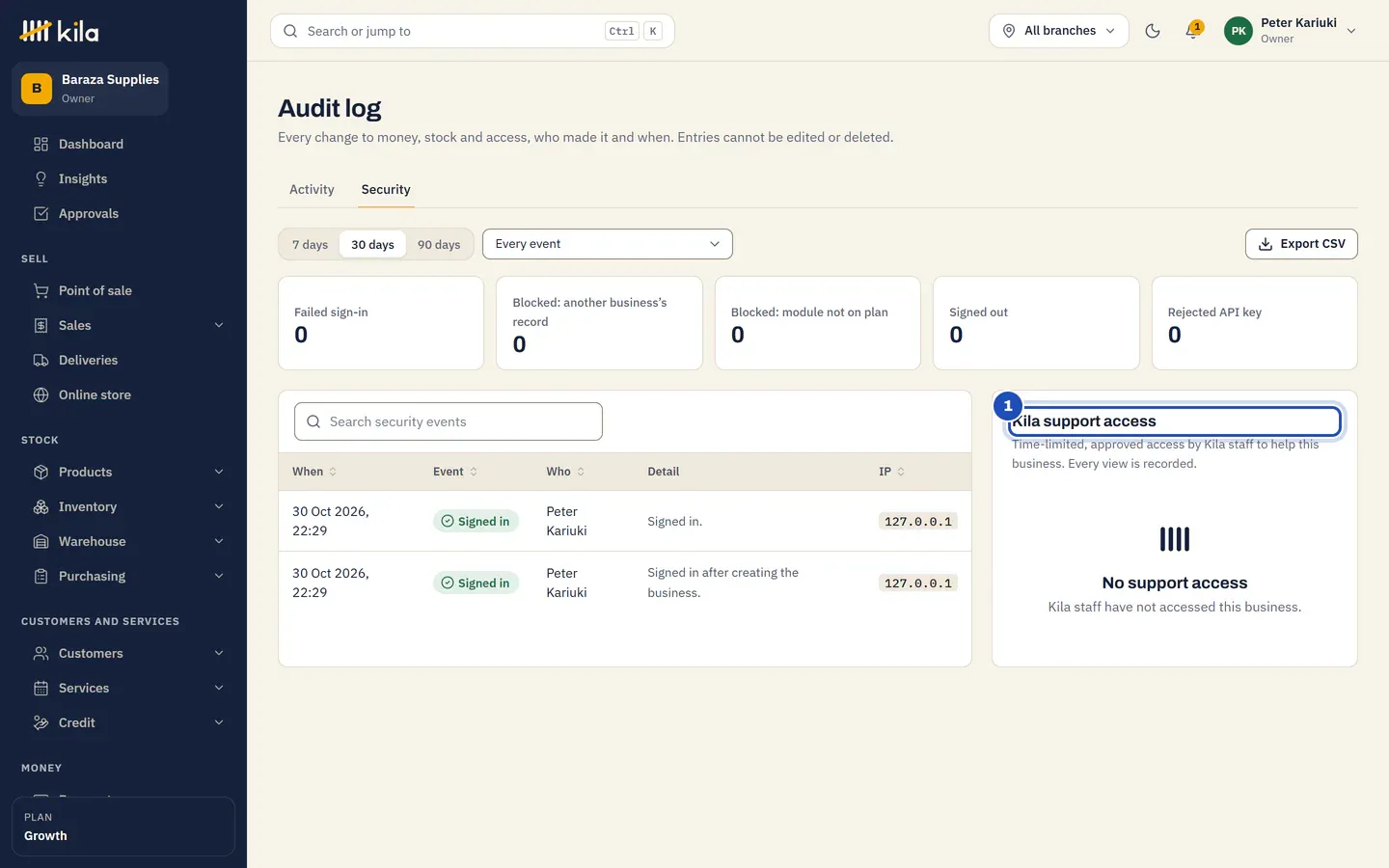Viewport: 1389px width, 868px height.
Task: Open Peter Kariuki account menu chevron
Action: (1351, 31)
